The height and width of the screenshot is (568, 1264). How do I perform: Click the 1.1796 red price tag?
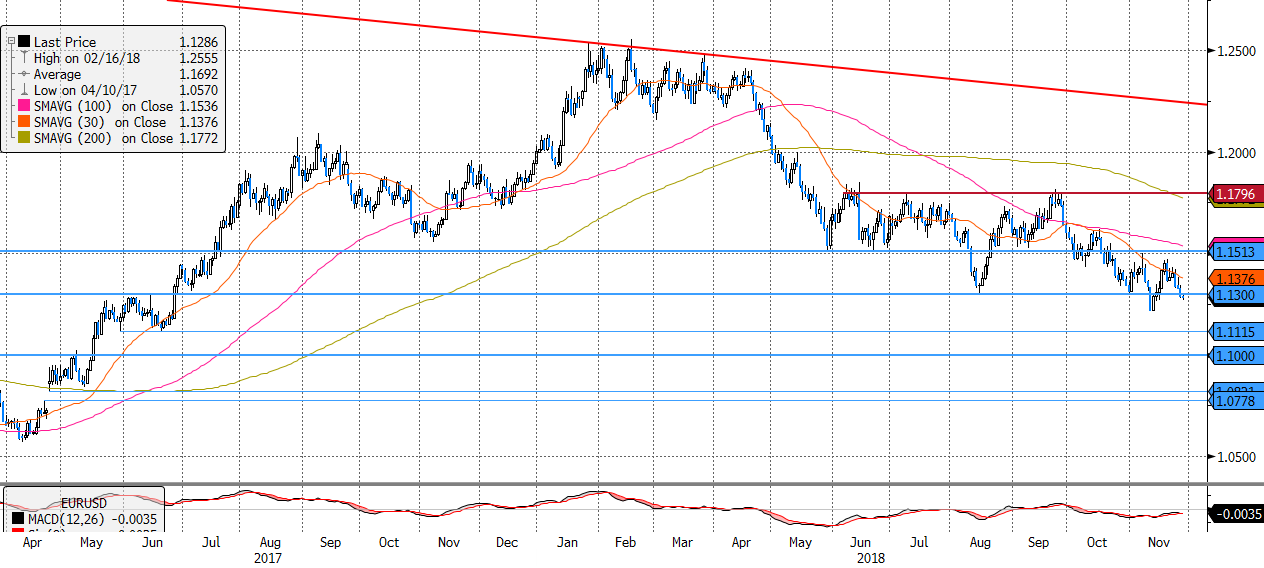coord(1236,192)
